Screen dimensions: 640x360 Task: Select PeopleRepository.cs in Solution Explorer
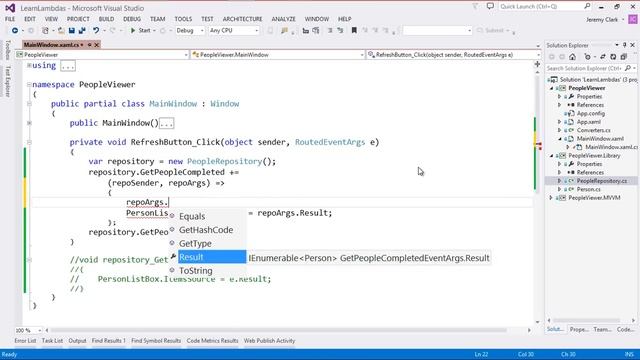pyautogui.click(x=602, y=181)
